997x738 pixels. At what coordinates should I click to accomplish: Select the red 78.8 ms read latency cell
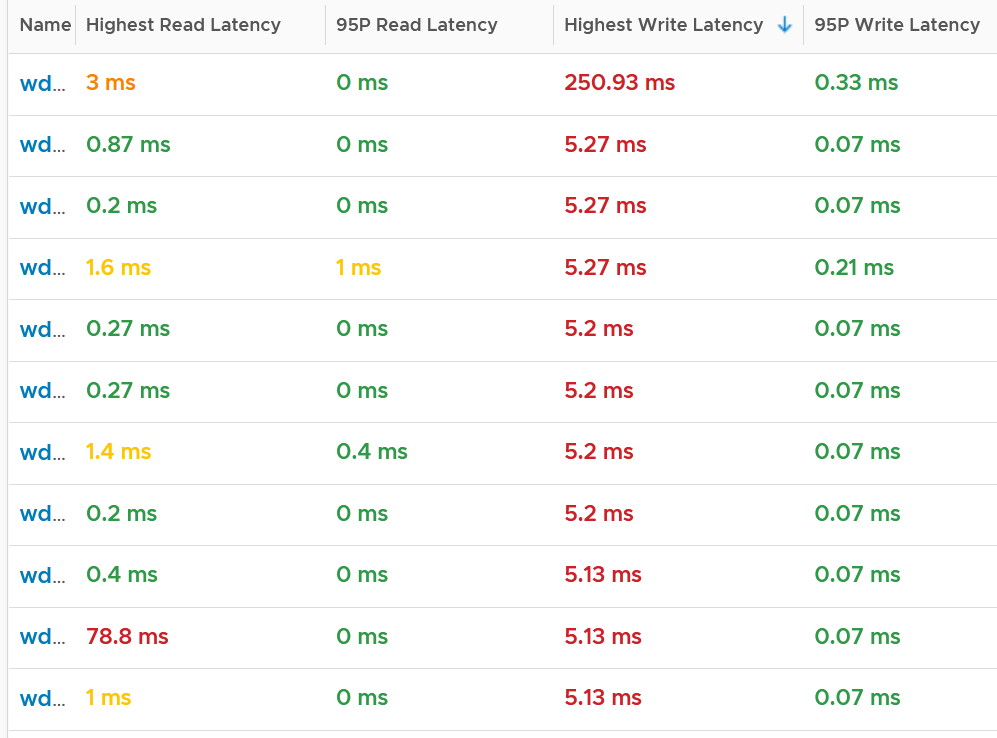127,636
